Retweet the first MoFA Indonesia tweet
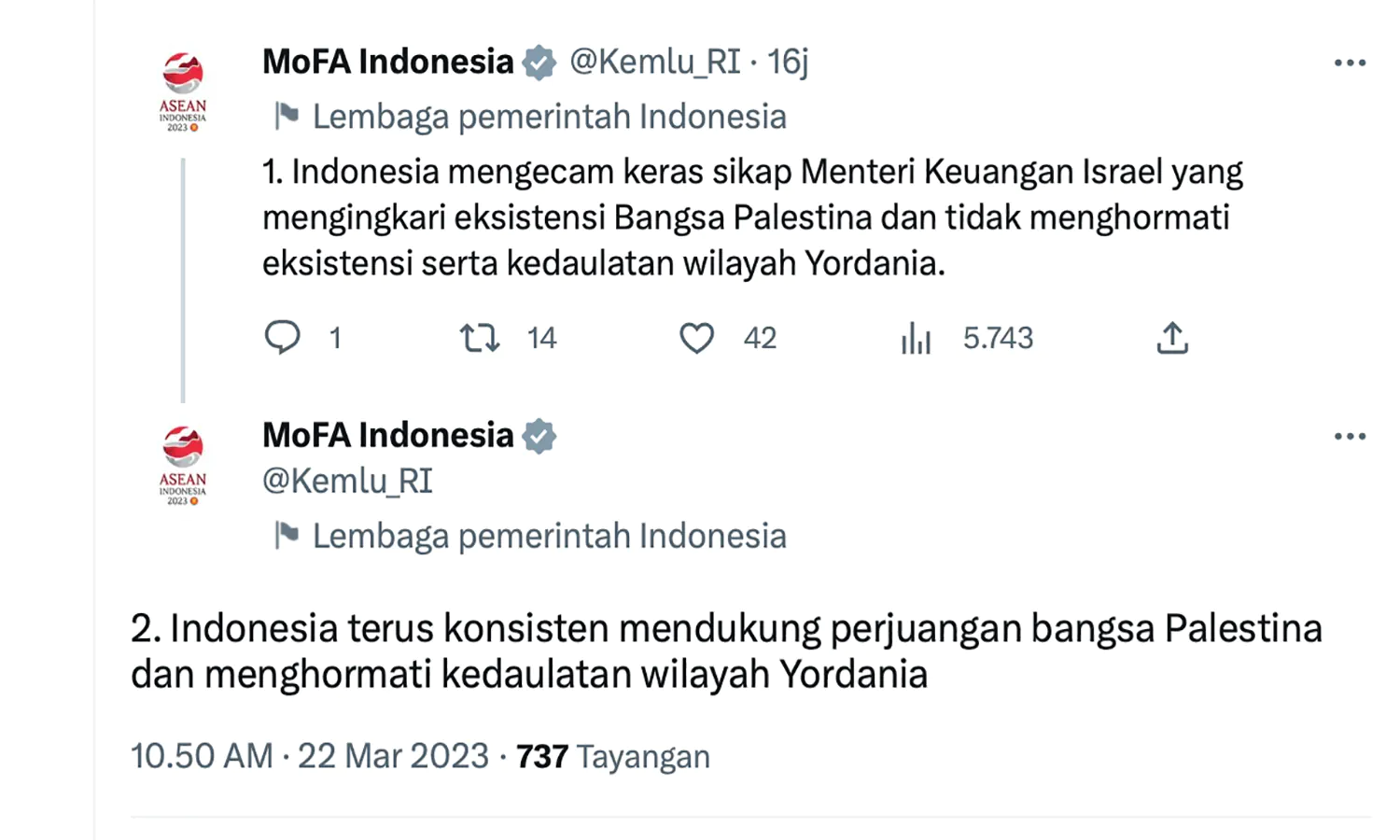The width and height of the screenshot is (1400, 840). [480, 337]
